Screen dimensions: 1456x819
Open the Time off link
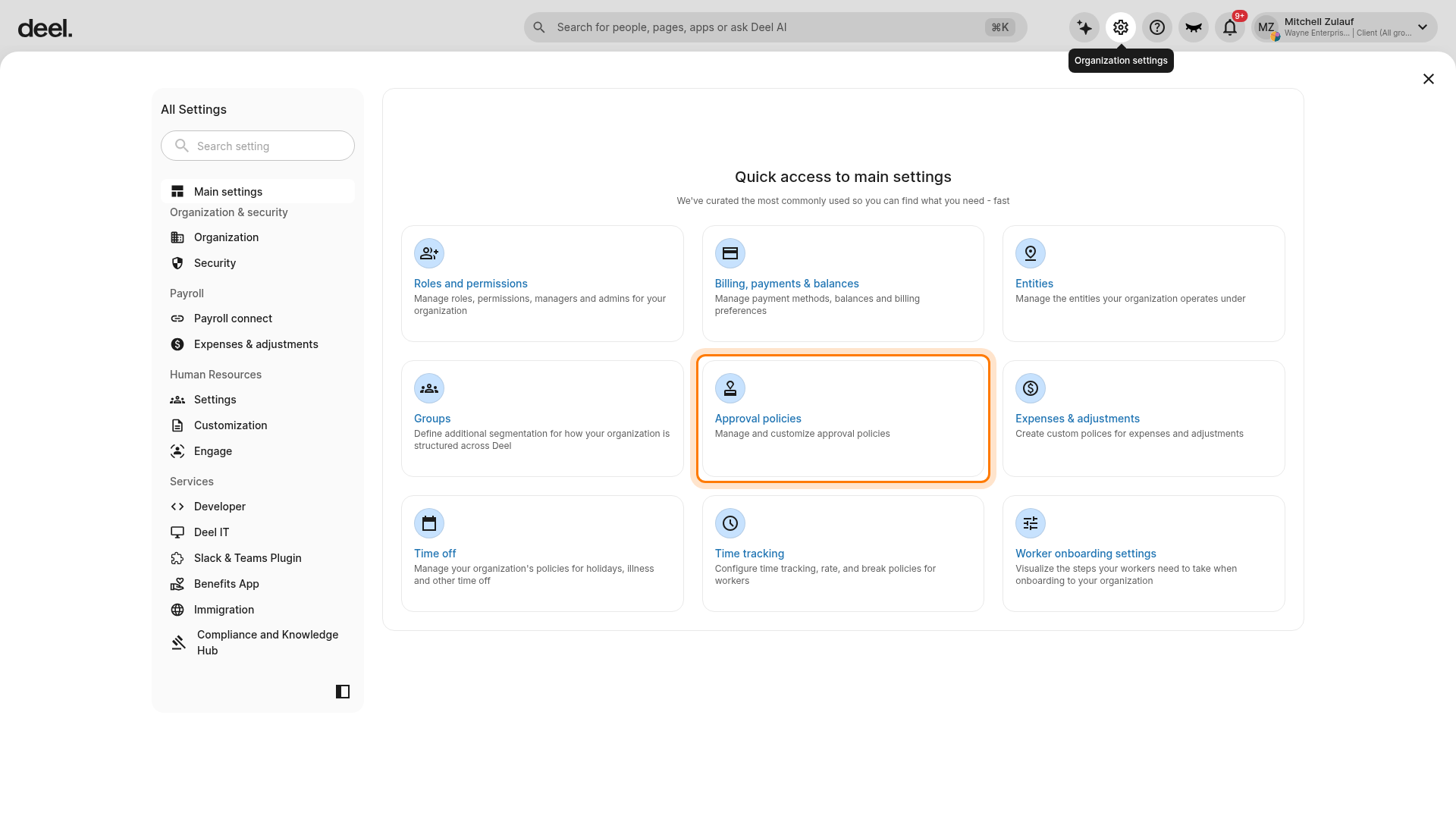(435, 554)
